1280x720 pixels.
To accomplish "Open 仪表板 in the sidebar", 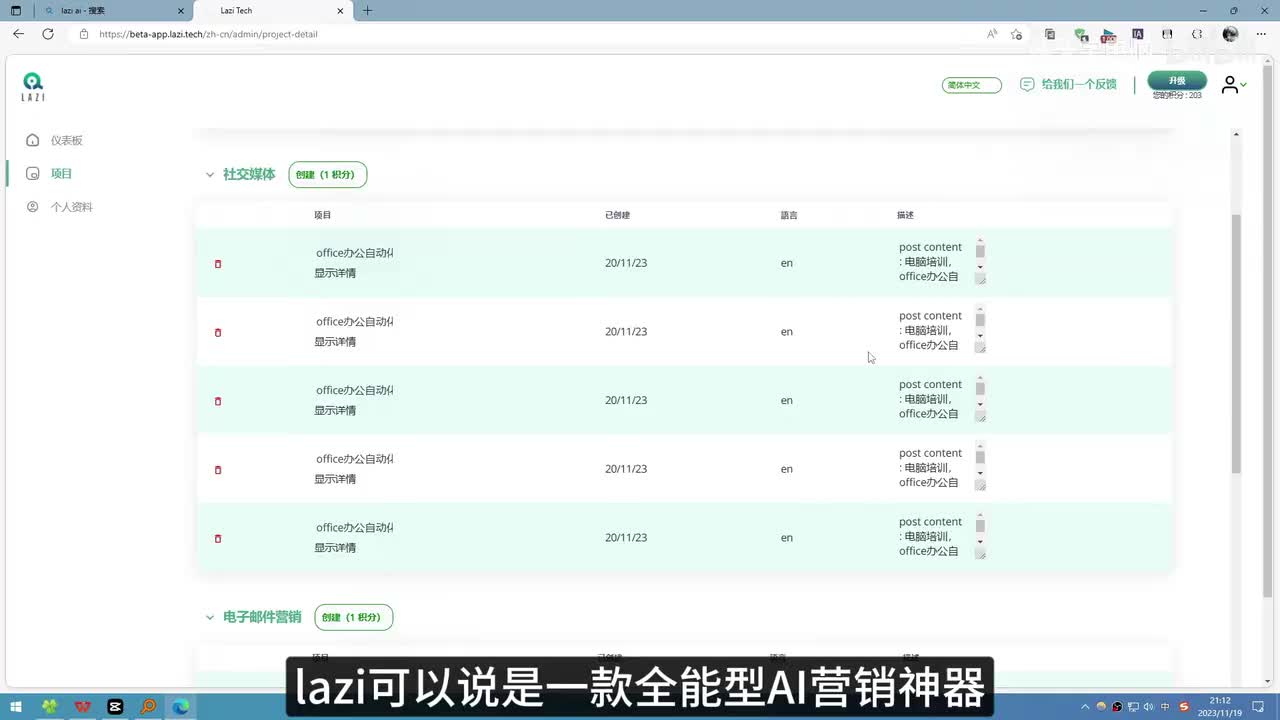I will tap(66, 141).
